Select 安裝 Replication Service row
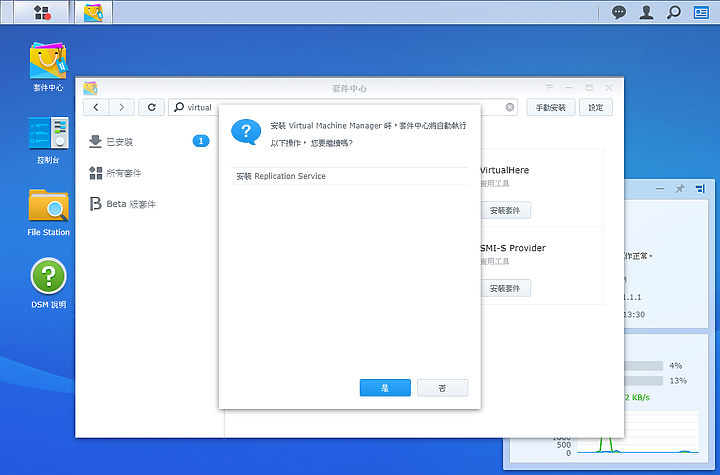720x475 pixels. tap(349, 176)
